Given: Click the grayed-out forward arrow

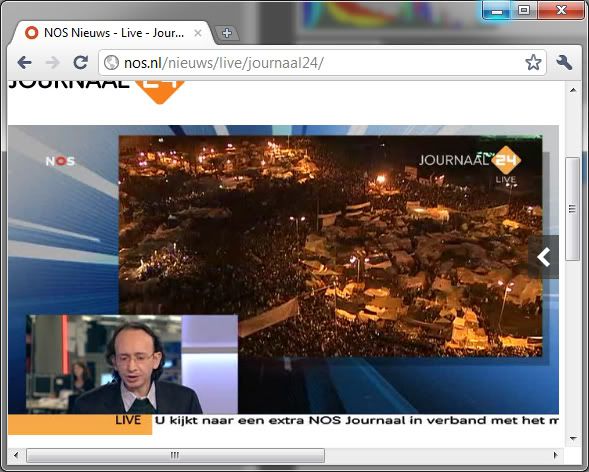Looking at the screenshot, I should pyautogui.click(x=52, y=62).
